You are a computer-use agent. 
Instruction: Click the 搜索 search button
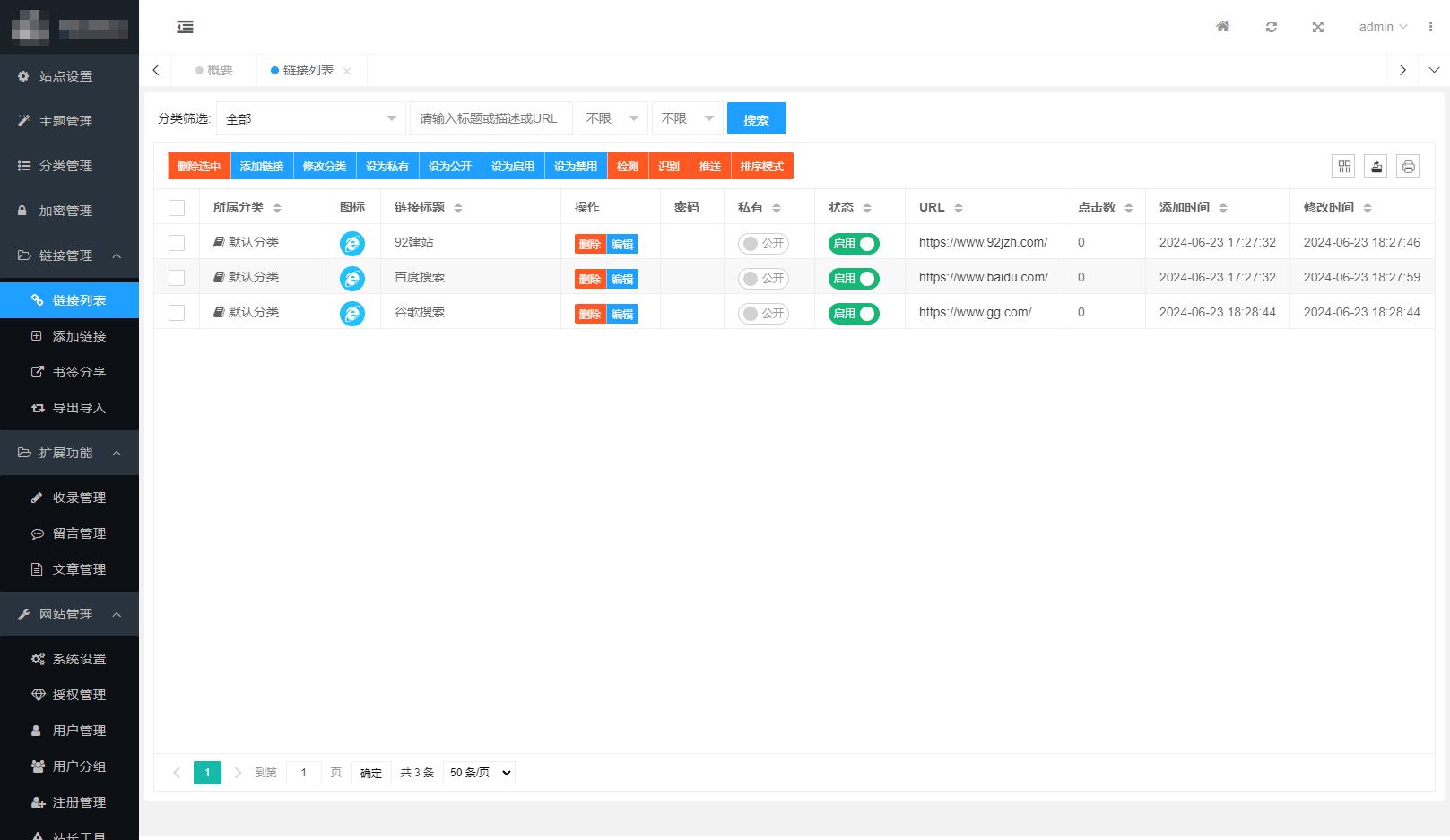pyautogui.click(x=757, y=118)
